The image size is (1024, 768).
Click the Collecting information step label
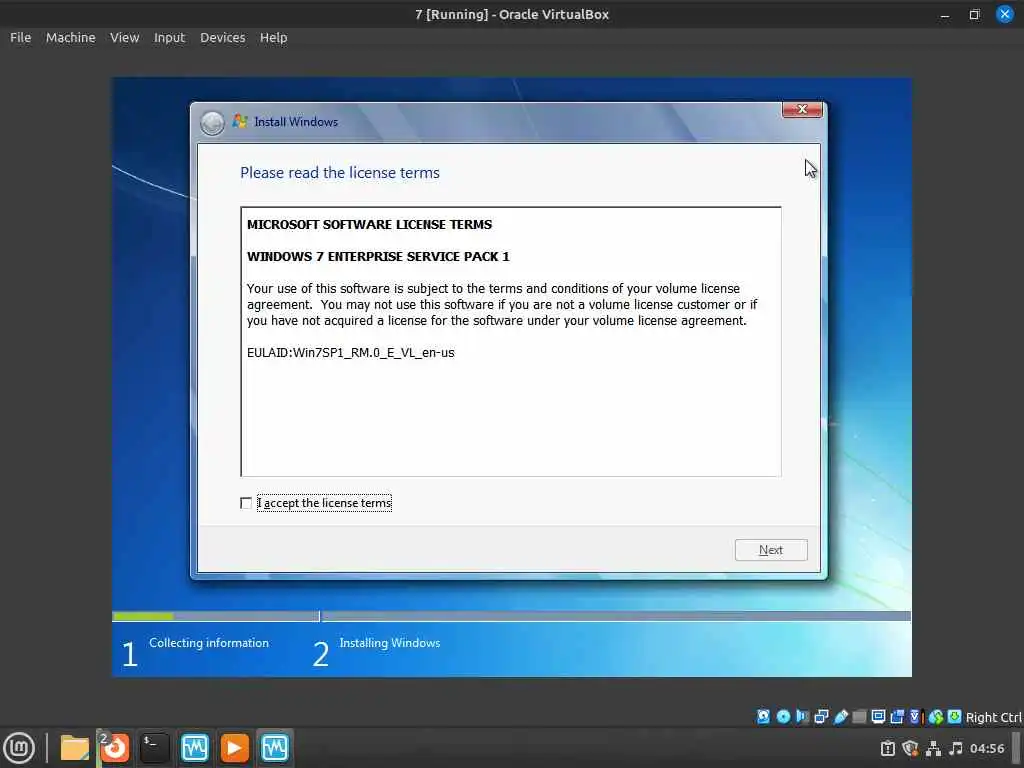pyautogui.click(x=209, y=643)
